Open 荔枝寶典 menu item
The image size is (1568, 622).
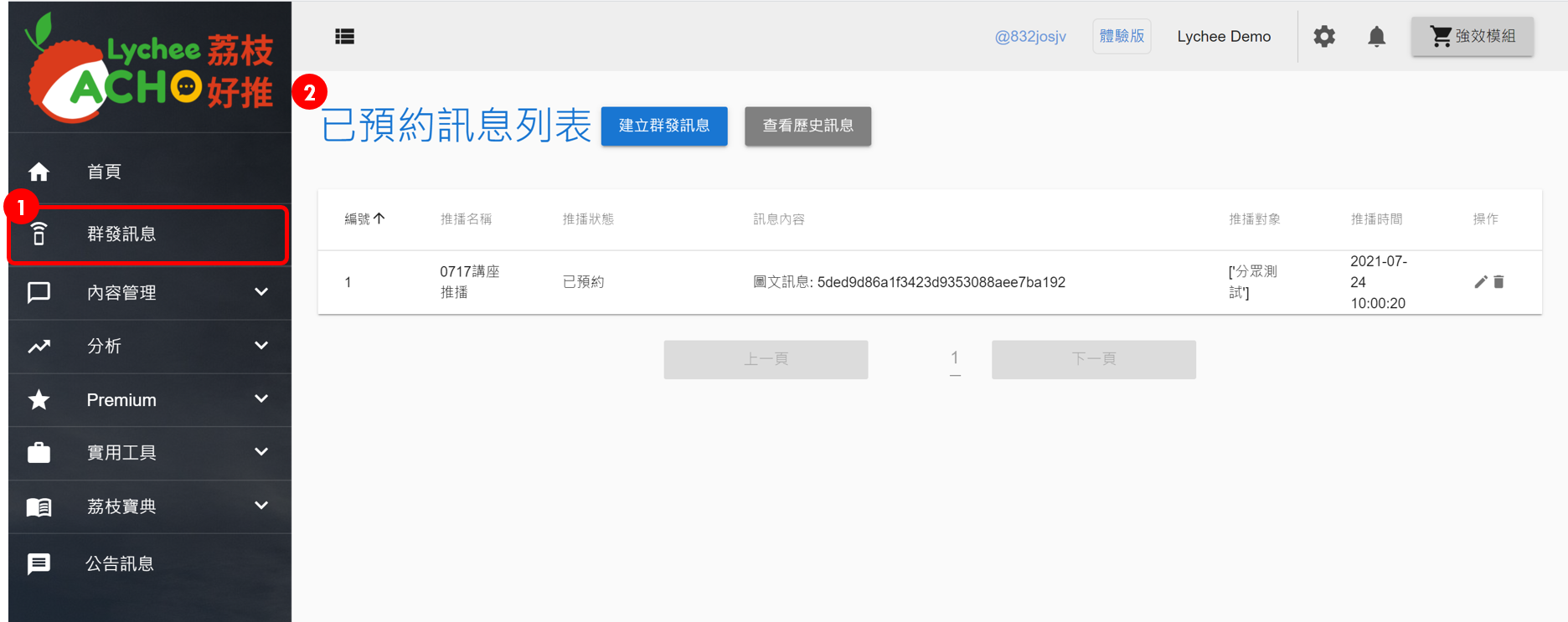pyautogui.click(x=150, y=506)
